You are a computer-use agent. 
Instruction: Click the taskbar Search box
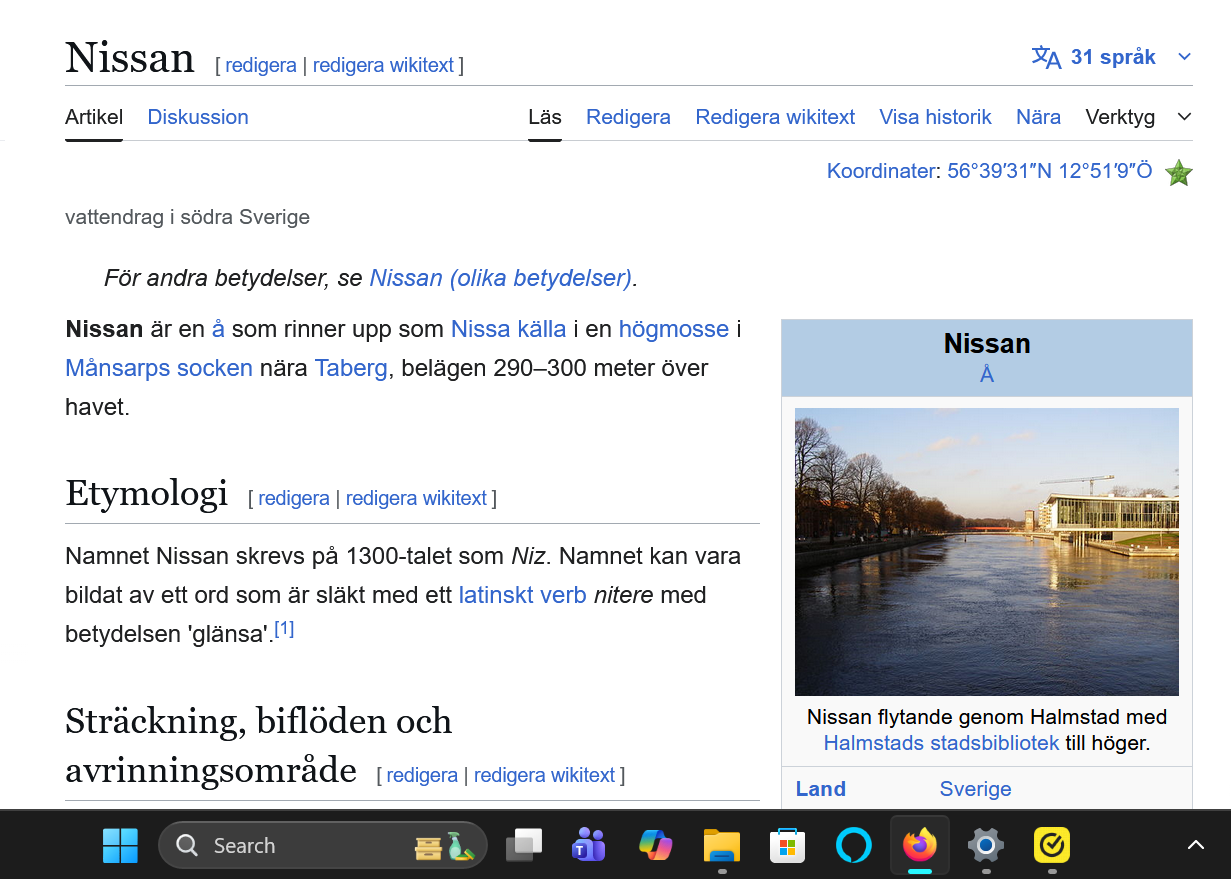pos(322,846)
